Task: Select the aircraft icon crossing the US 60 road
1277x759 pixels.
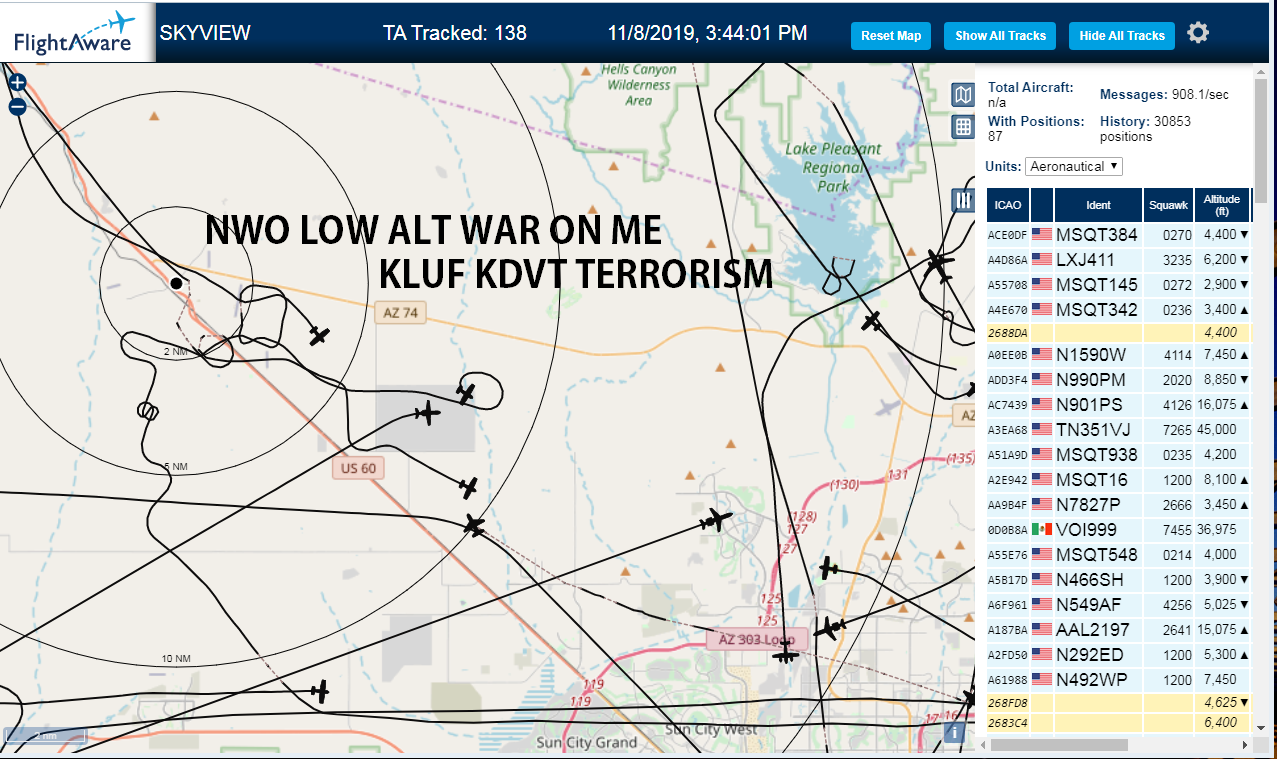Action: point(474,524)
